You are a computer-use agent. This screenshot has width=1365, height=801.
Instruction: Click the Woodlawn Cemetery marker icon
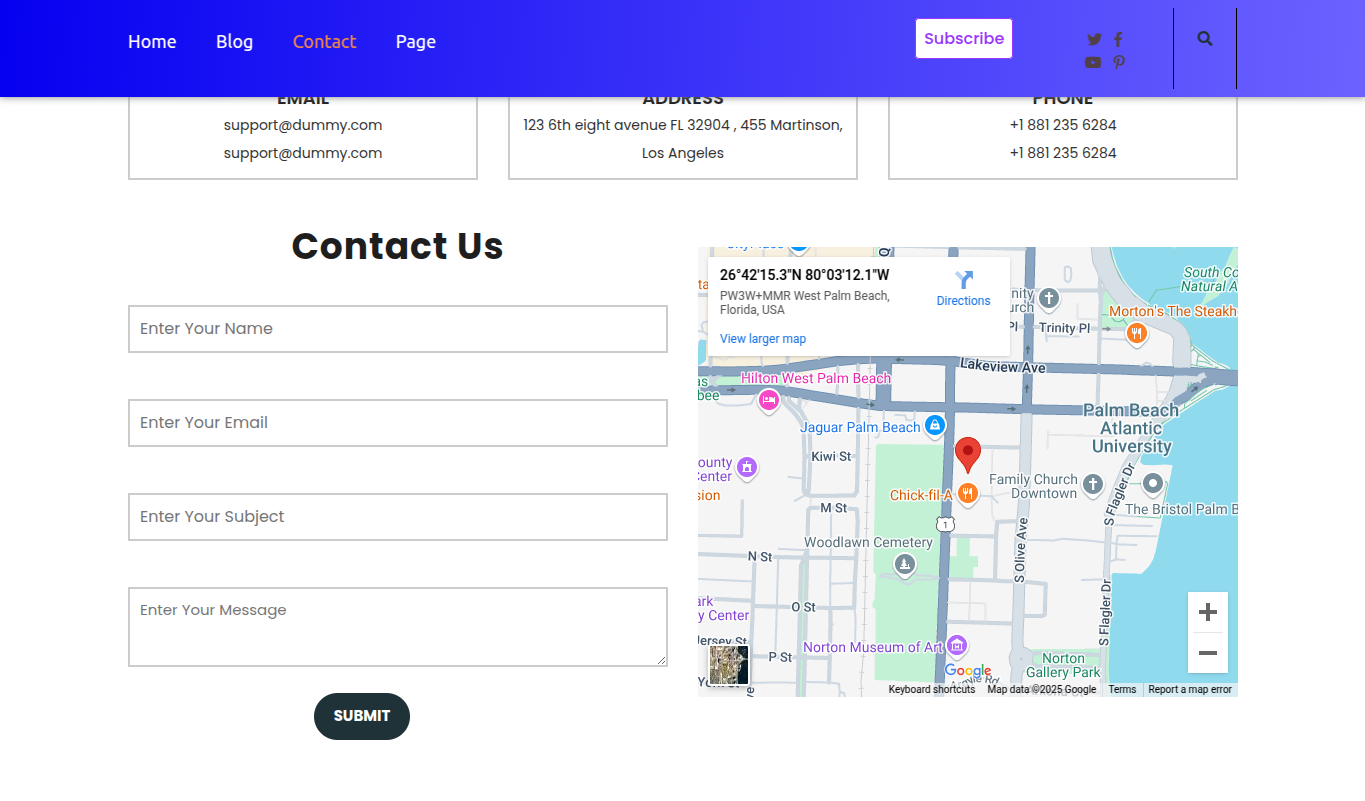(x=904, y=566)
